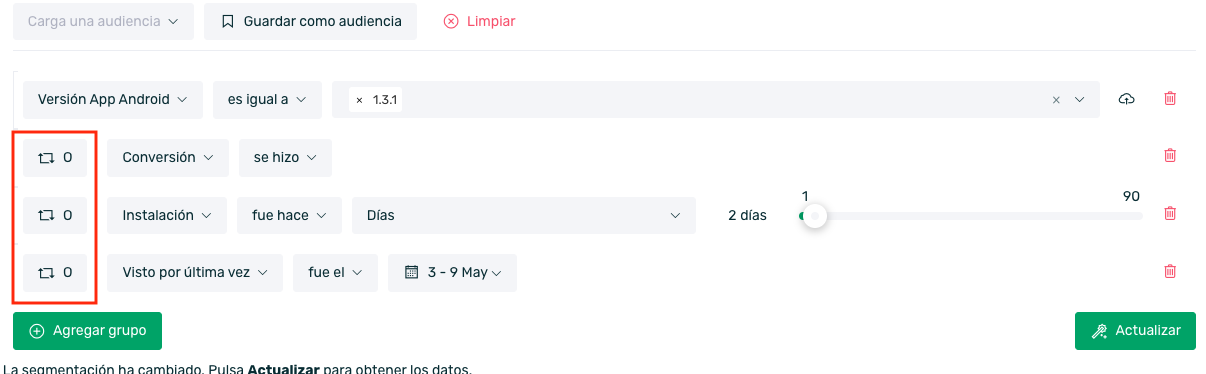Toggle repeat counter beside Visto por última vez

pyautogui.click(x=55, y=272)
